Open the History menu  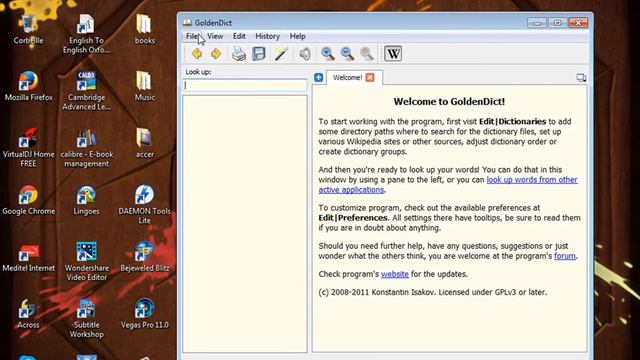coord(267,36)
